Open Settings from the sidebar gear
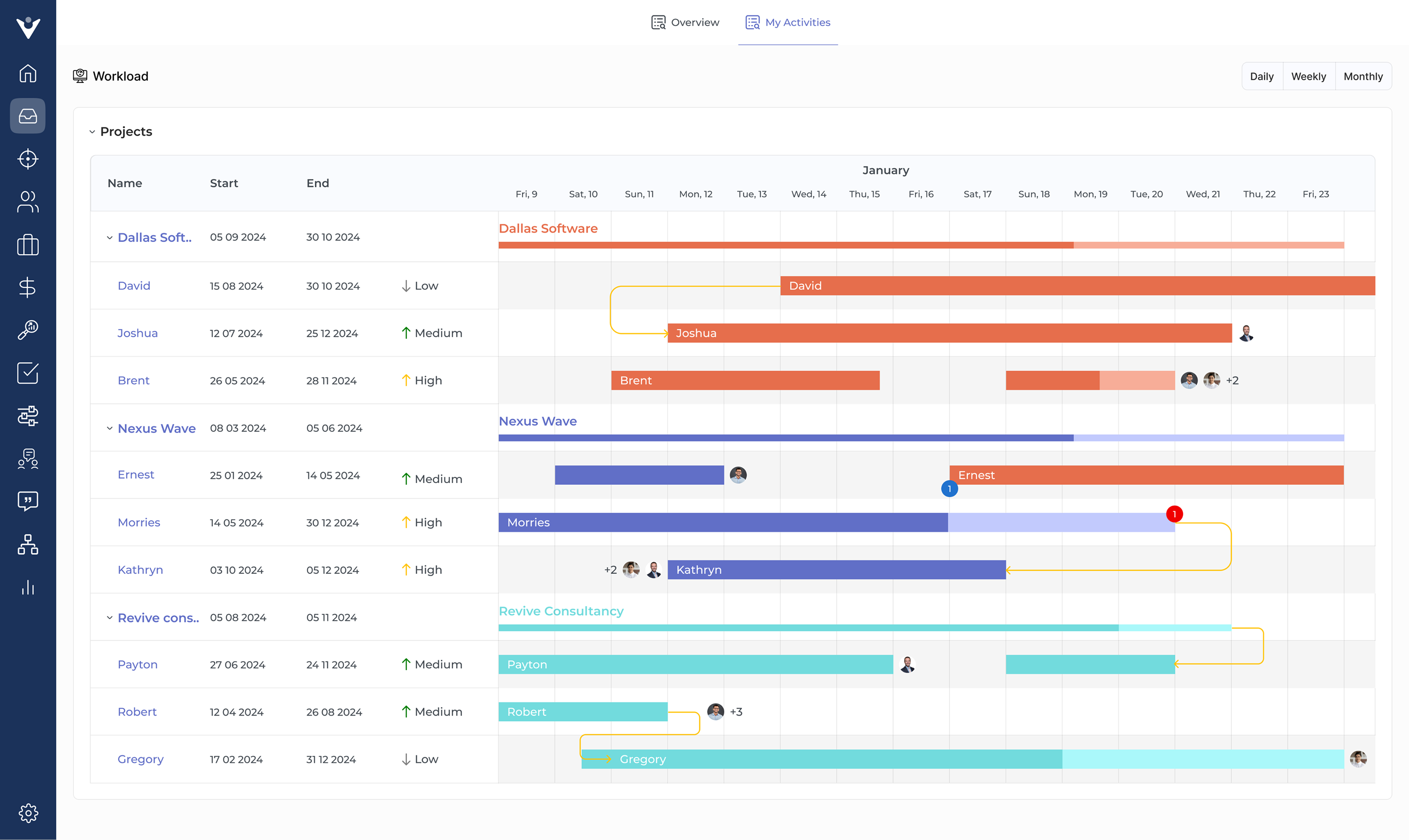The width and height of the screenshot is (1409, 840). click(x=27, y=814)
